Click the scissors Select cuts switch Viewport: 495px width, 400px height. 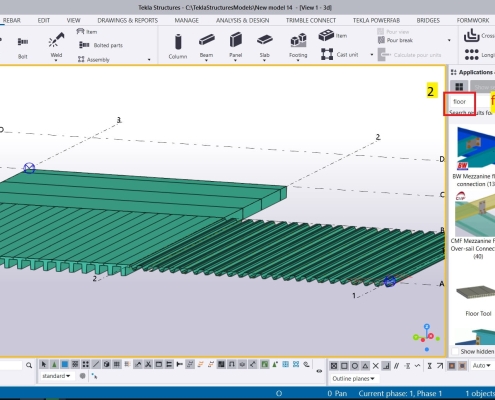click(x=148, y=365)
